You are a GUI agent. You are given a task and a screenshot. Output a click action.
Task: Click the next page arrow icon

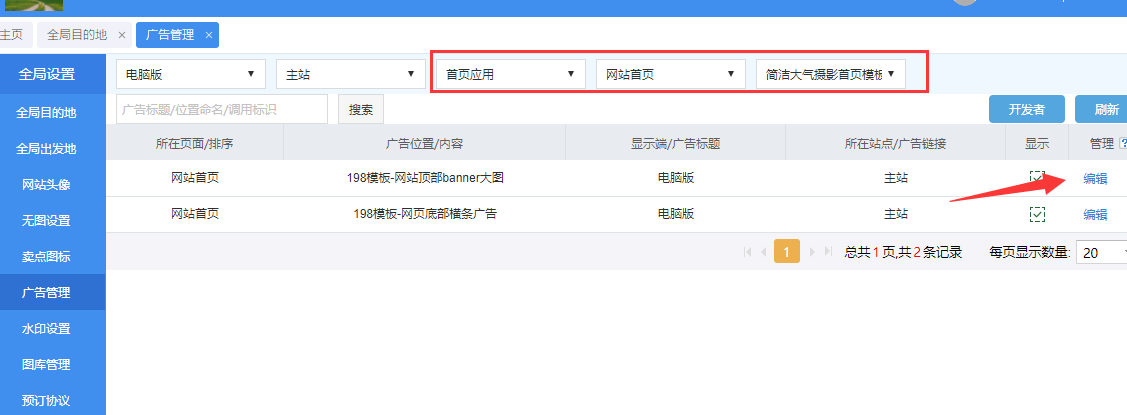click(x=811, y=253)
